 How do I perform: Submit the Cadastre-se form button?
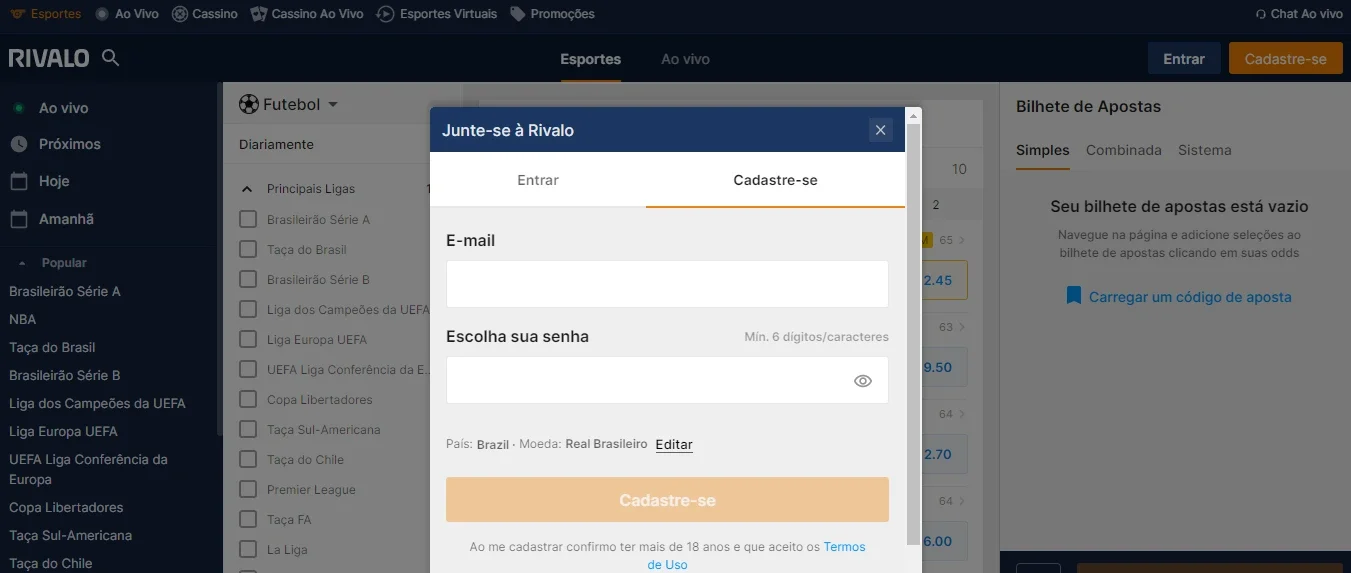(x=667, y=500)
